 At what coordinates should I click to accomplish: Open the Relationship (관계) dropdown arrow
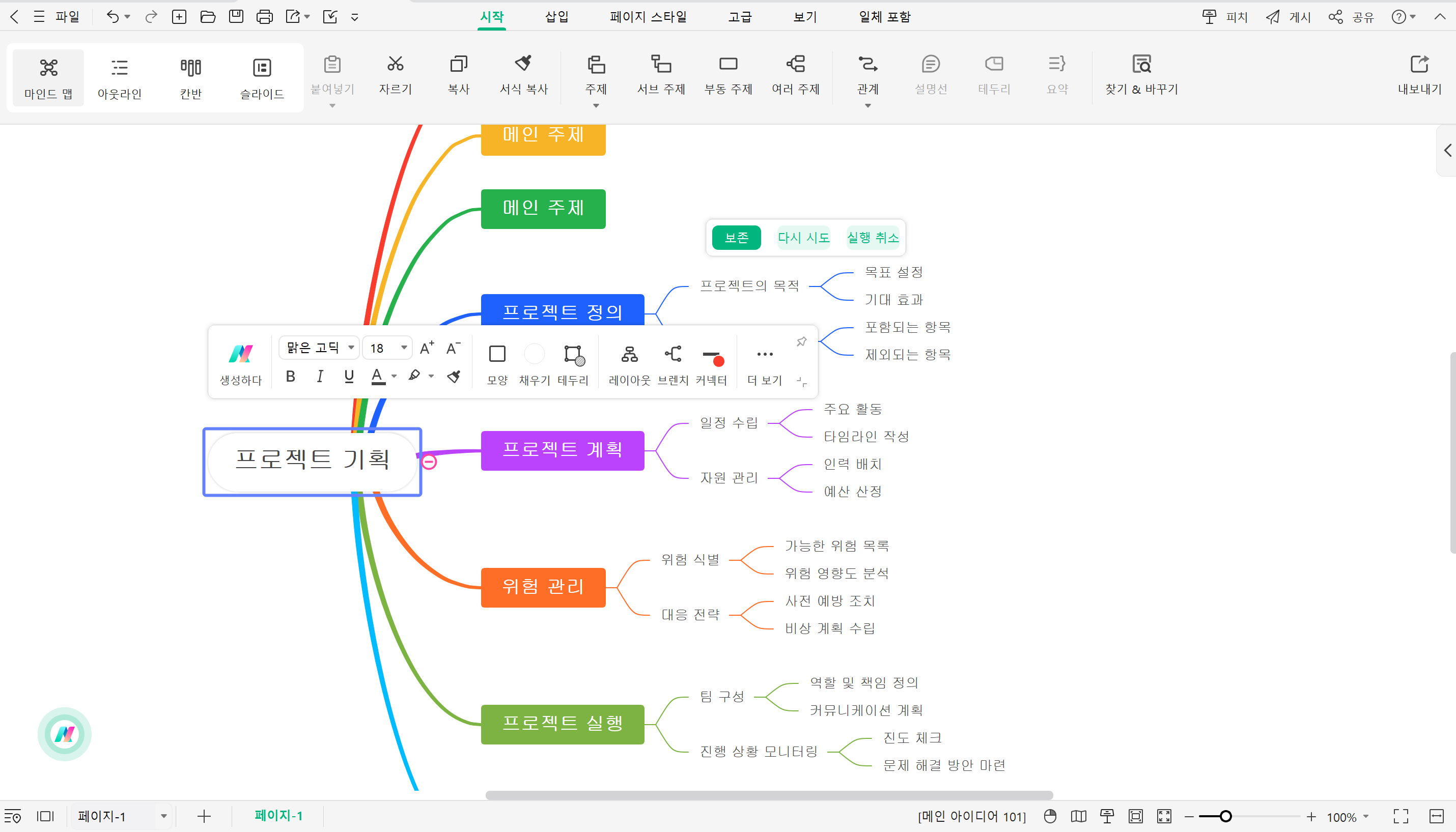coord(867,106)
